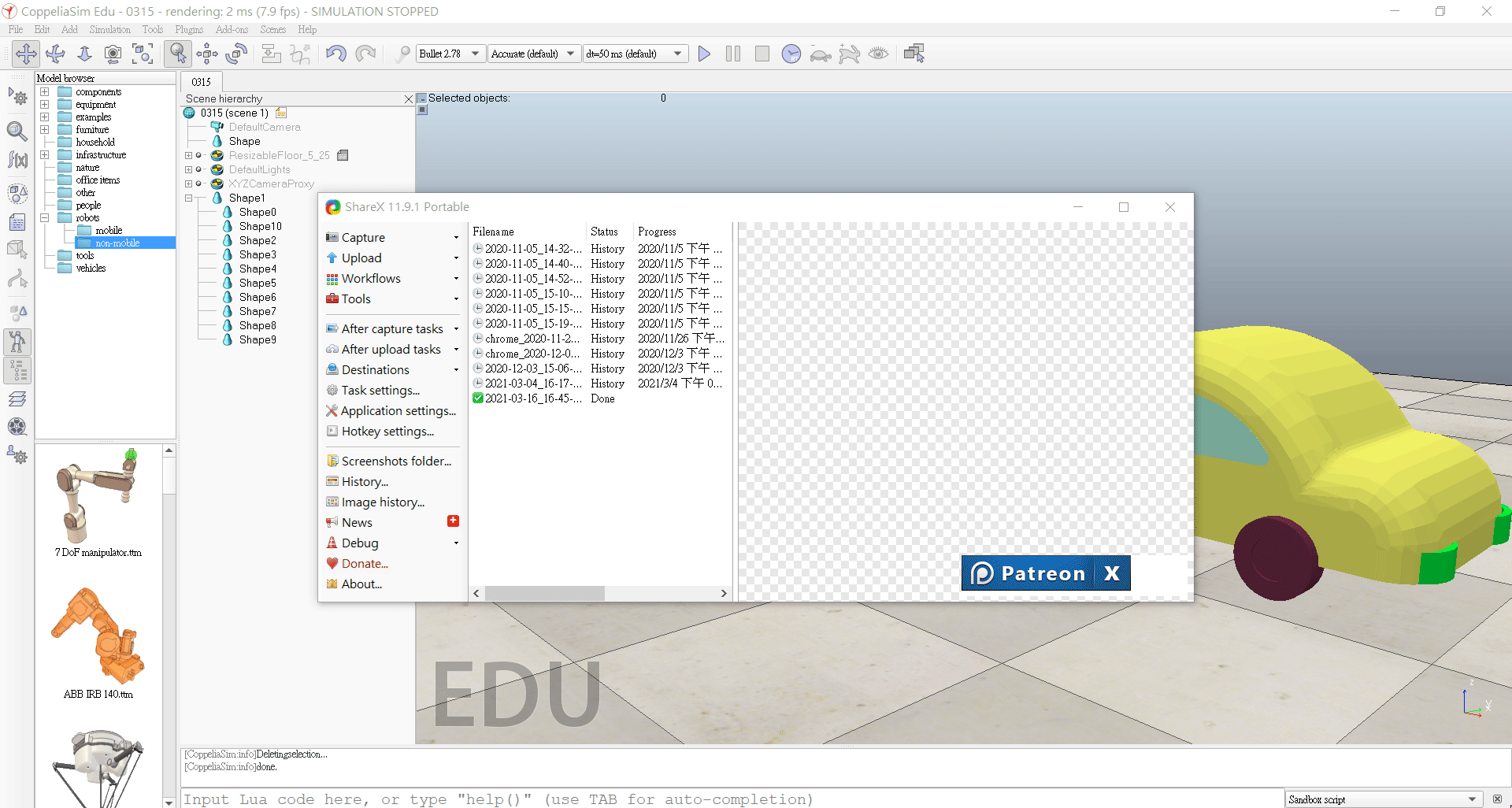Screen dimensions: 1512x808
Task: Start the simulation with the play button
Action: pos(704,54)
